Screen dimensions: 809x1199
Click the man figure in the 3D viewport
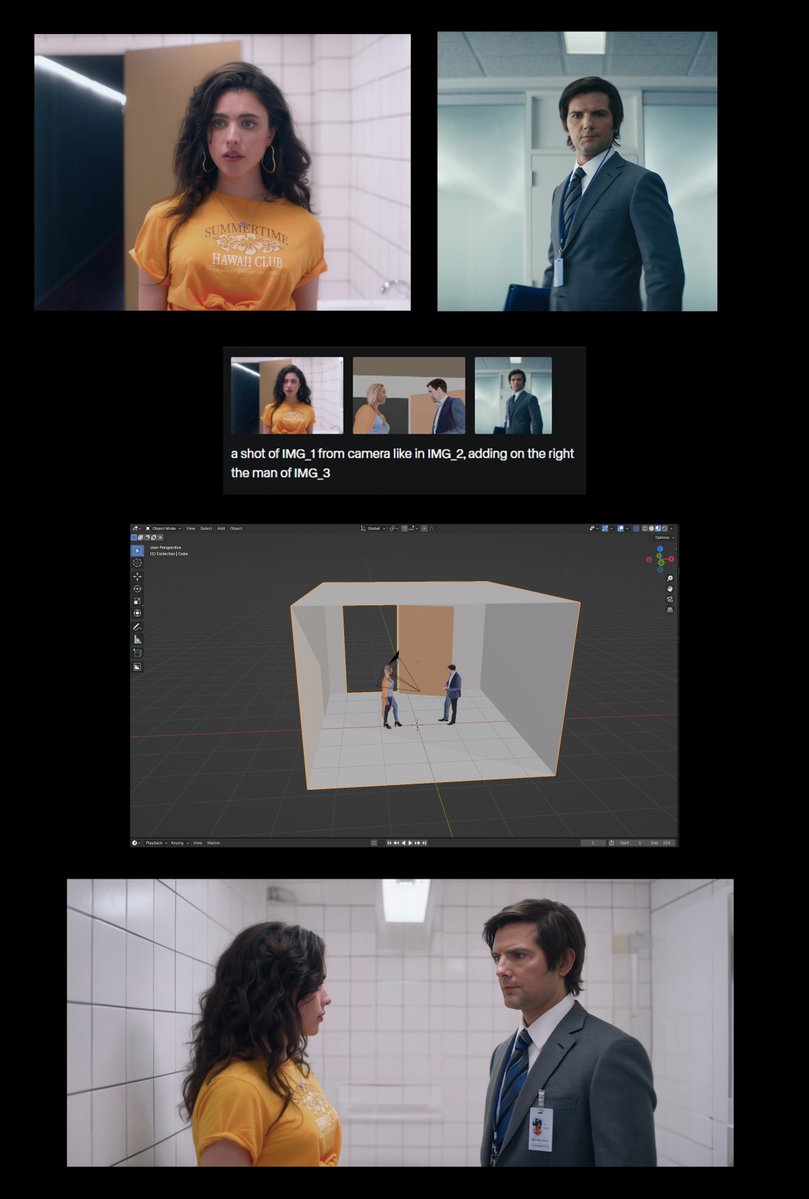[x=450, y=694]
